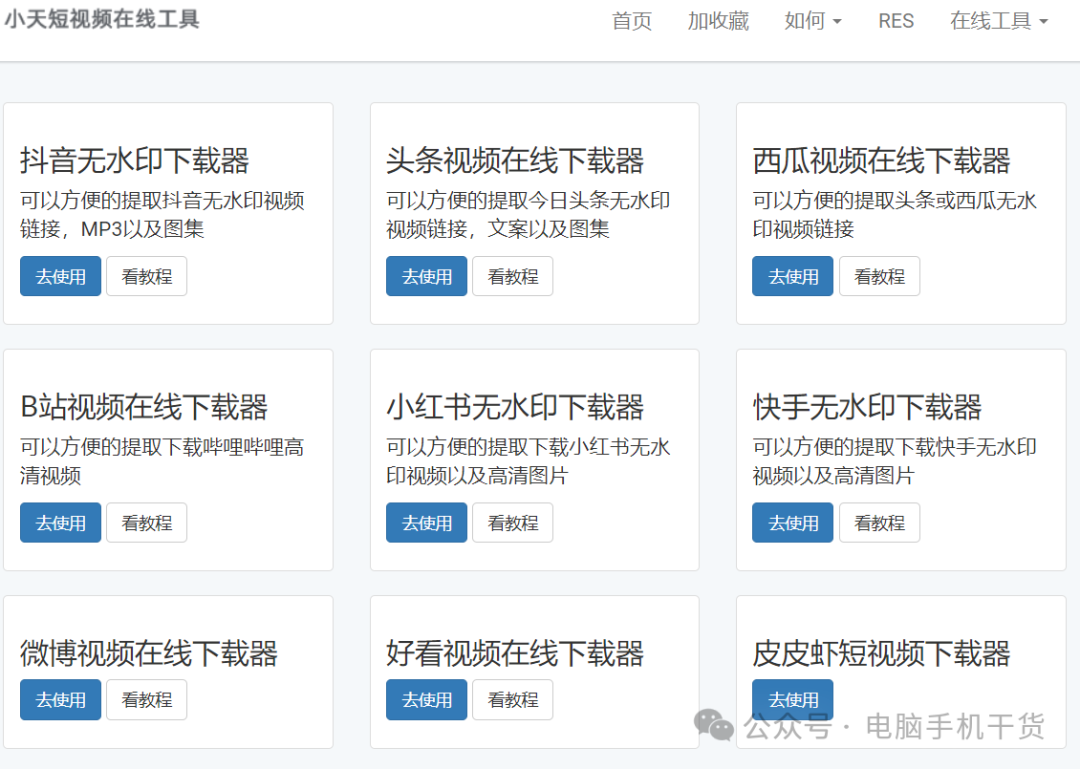Click 加收藏 in the navigation bar
Image resolution: width=1080 pixels, height=769 pixels.
pyautogui.click(x=718, y=21)
